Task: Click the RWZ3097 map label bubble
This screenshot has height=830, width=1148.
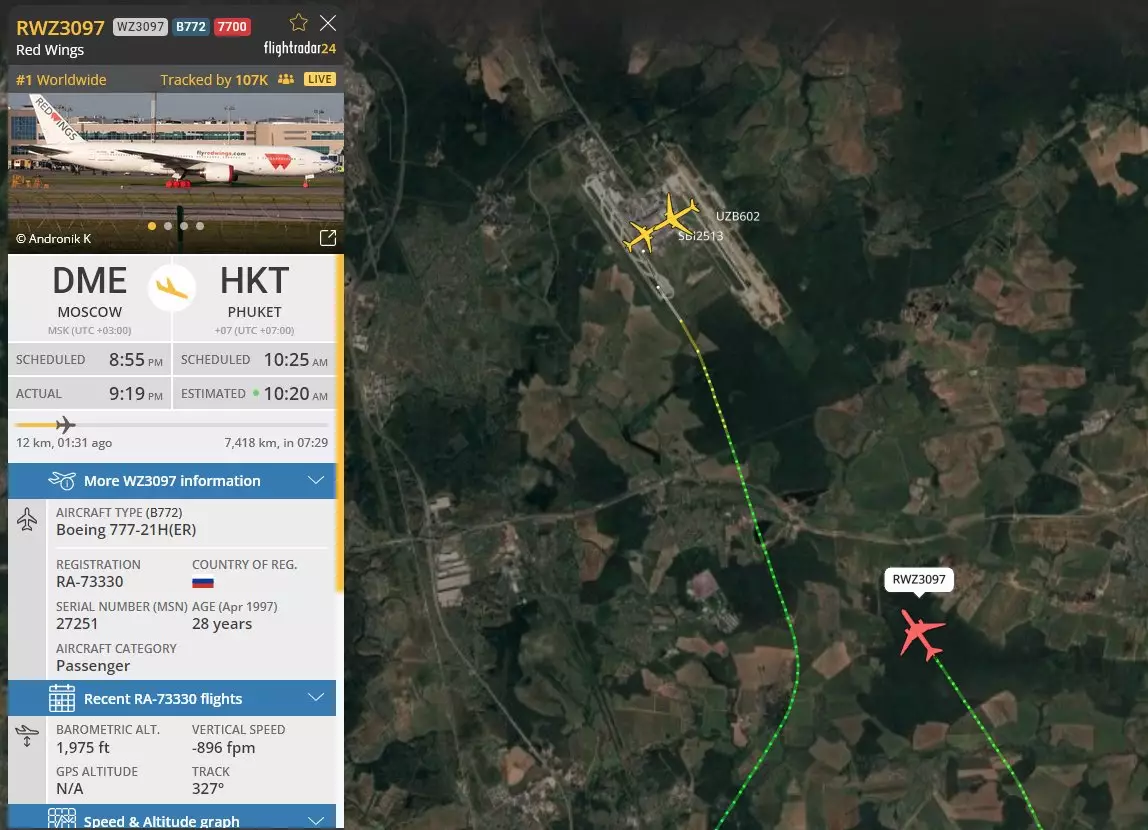Action: [x=919, y=580]
